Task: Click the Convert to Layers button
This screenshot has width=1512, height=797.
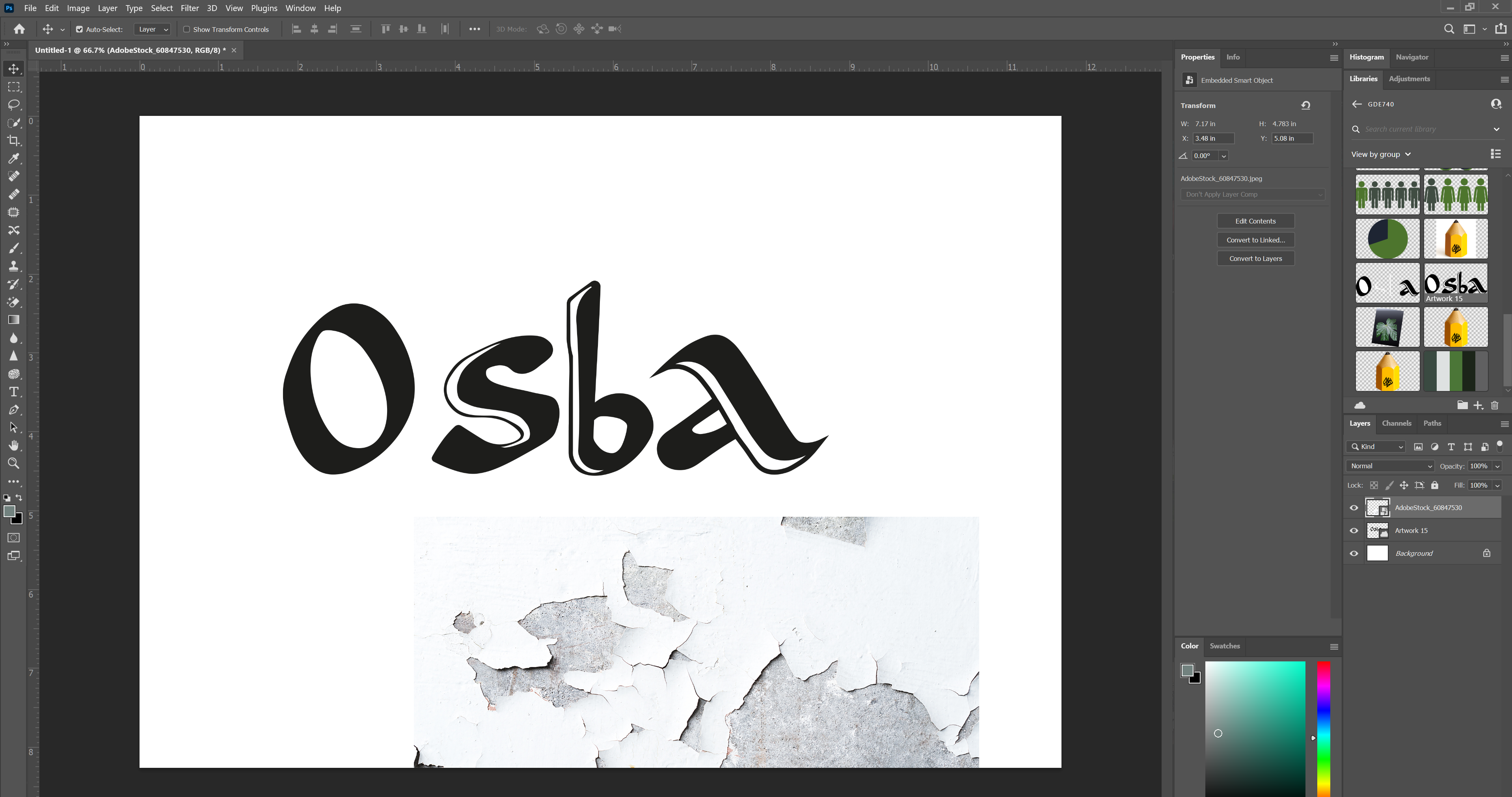Action: [x=1255, y=259]
